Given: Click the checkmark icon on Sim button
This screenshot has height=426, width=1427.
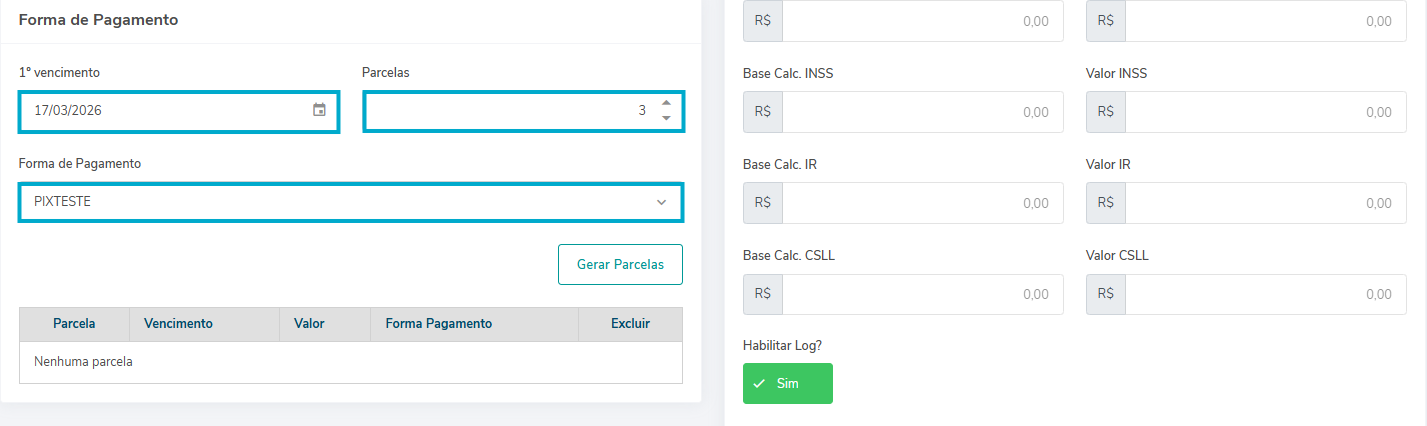Looking at the screenshot, I should (760, 383).
